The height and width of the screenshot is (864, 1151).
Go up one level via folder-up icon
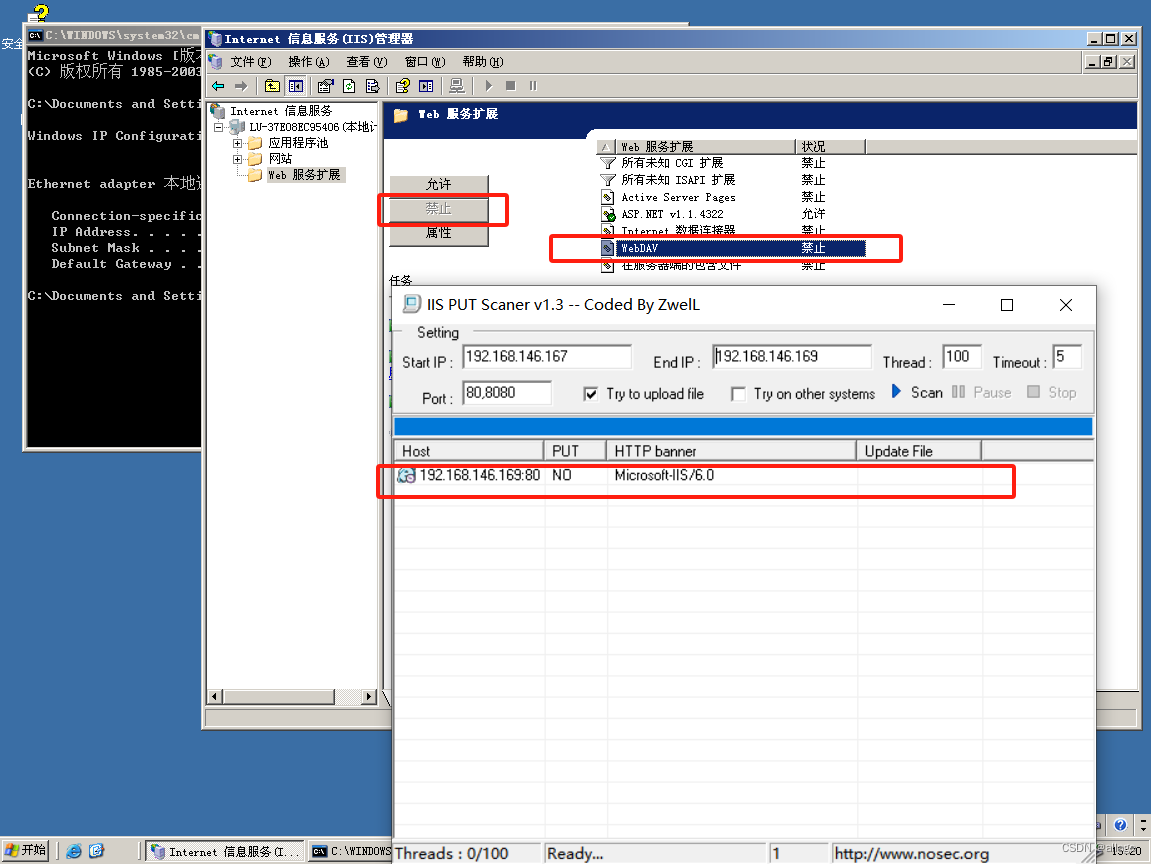[x=272, y=86]
